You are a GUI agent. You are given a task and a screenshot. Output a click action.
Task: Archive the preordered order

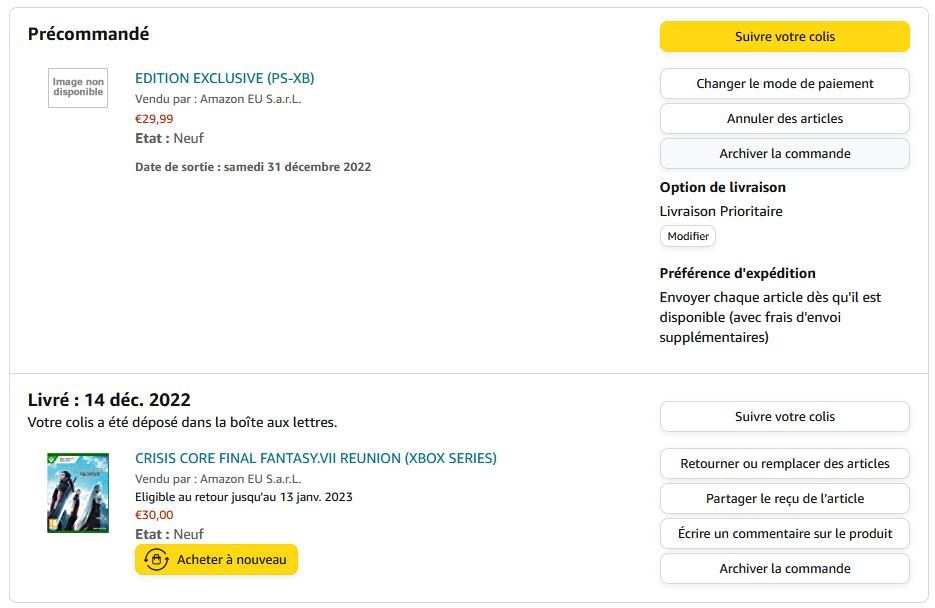(x=785, y=154)
